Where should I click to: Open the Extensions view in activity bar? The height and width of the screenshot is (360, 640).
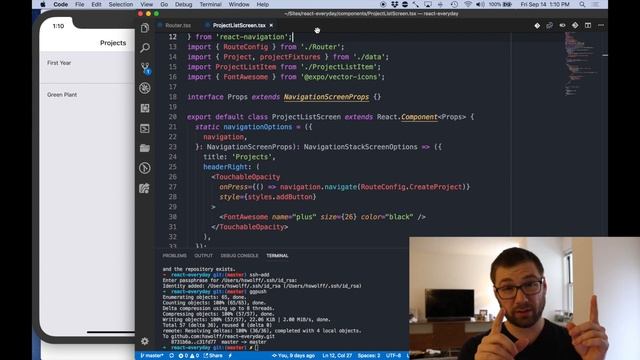[145, 108]
